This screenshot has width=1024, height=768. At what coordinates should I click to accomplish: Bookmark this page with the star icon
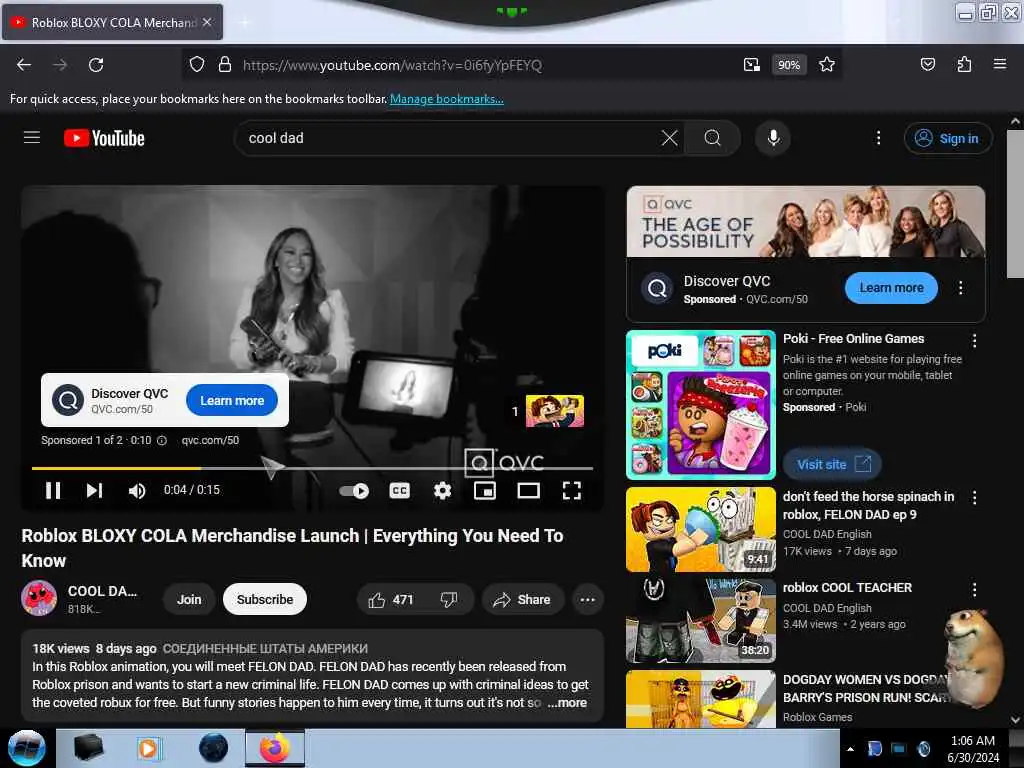point(827,65)
